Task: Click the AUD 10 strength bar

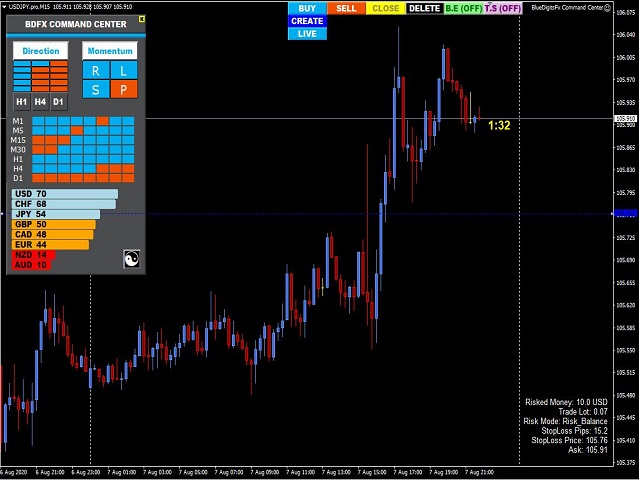Action: (x=31, y=265)
